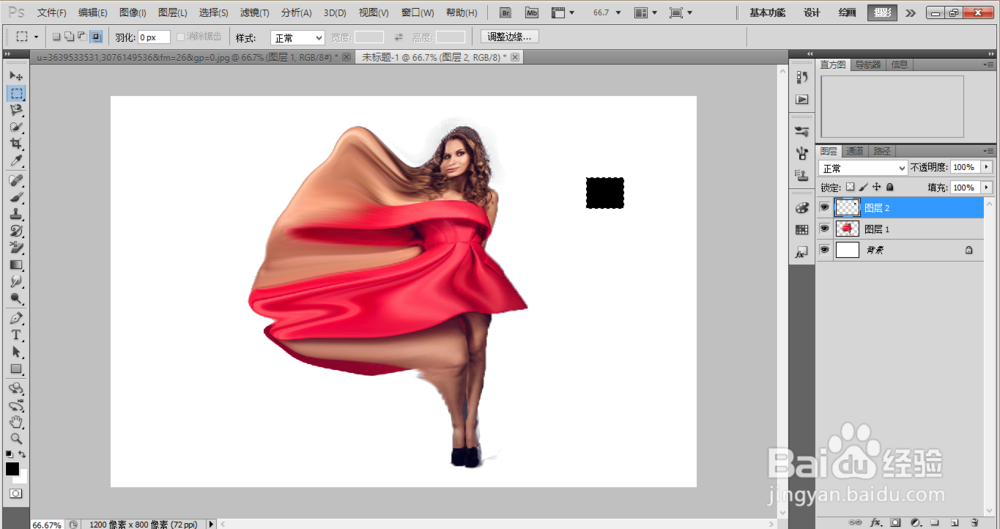
Task: Open the Actions panel play icon
Action: 802,100
